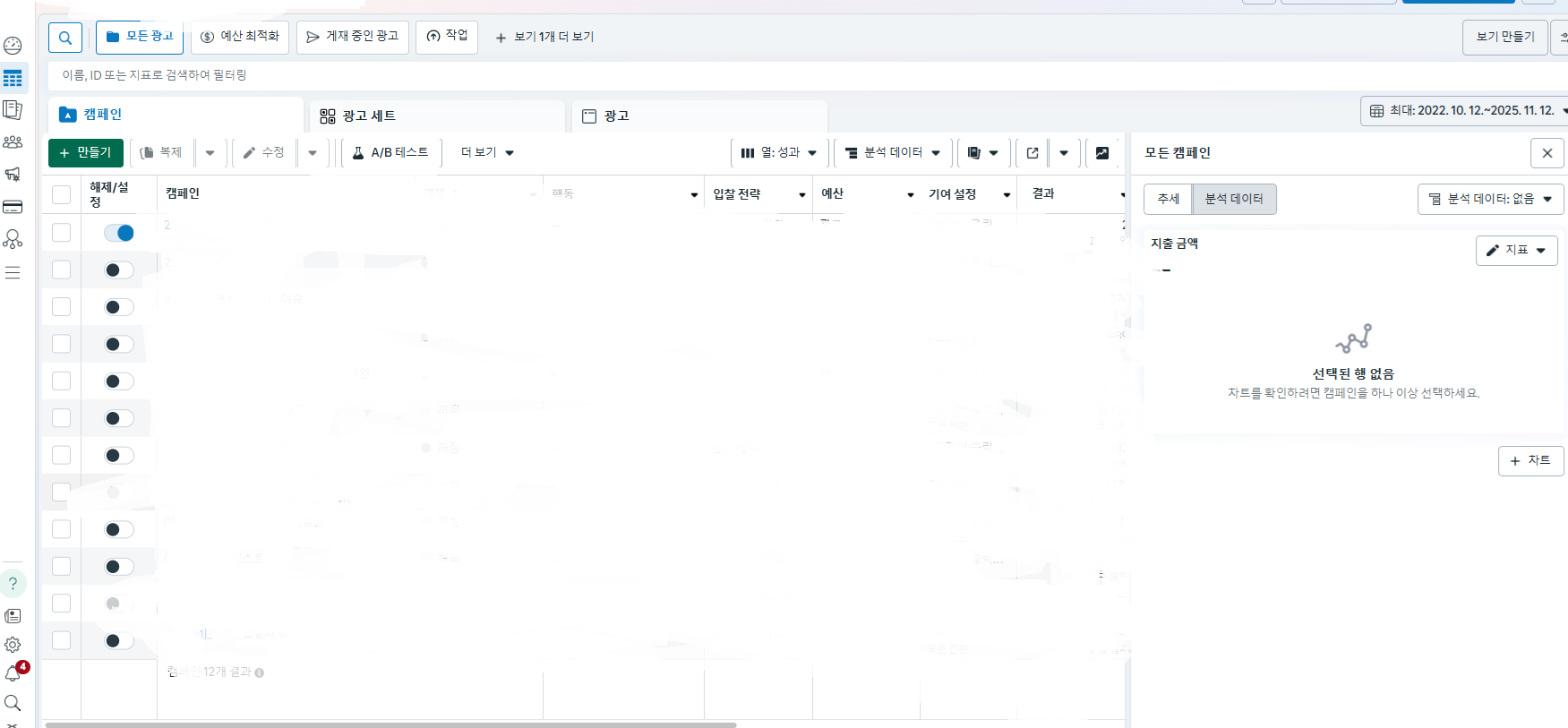The image size is (1568, 728).
Task: Expand the 열: 성과 columns dropdown
Action: coord(778,153)
